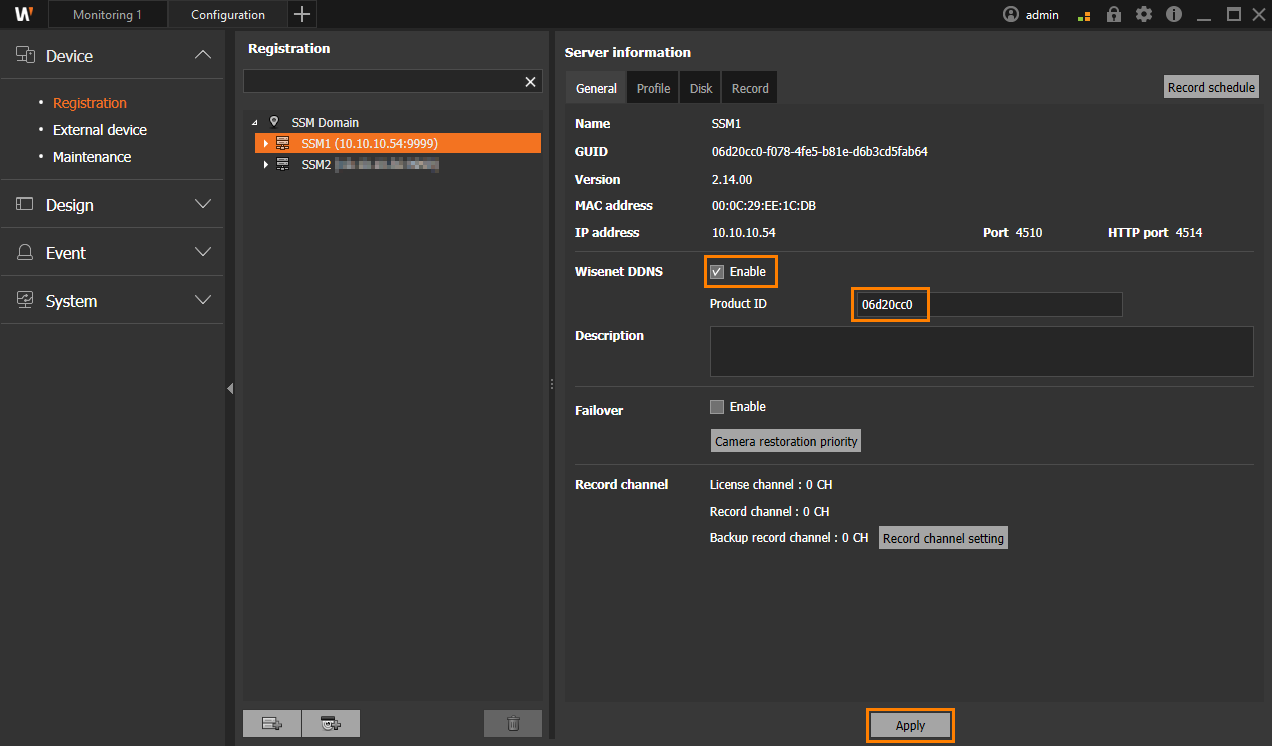Click the Record schedule button
Screen dimensions: 1272x746
pyautogui.click(x=1211, y=87)
